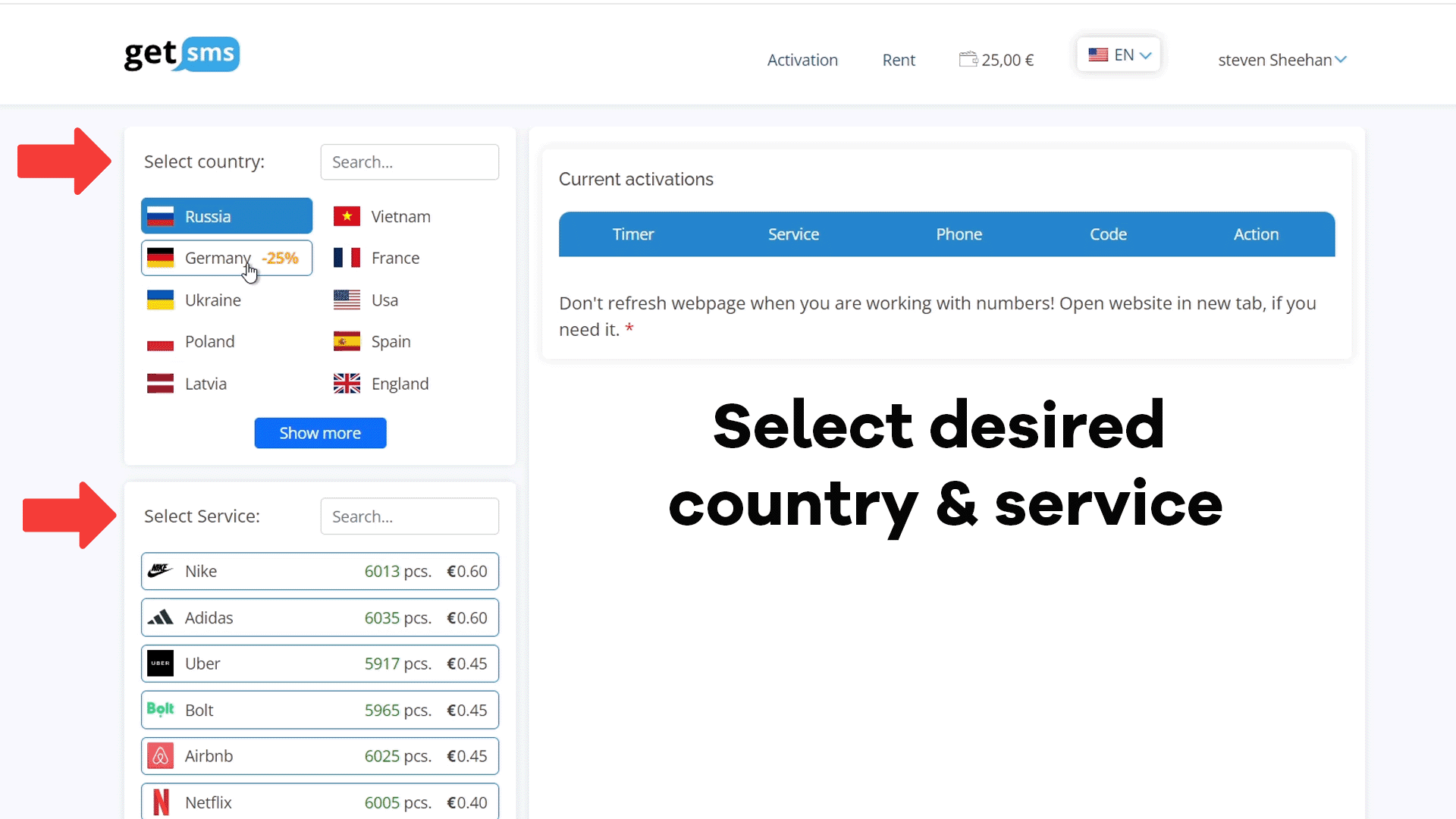Screen dimensions: 1456x819
Task: Click the Service column header
Action: tap(793, 234)
